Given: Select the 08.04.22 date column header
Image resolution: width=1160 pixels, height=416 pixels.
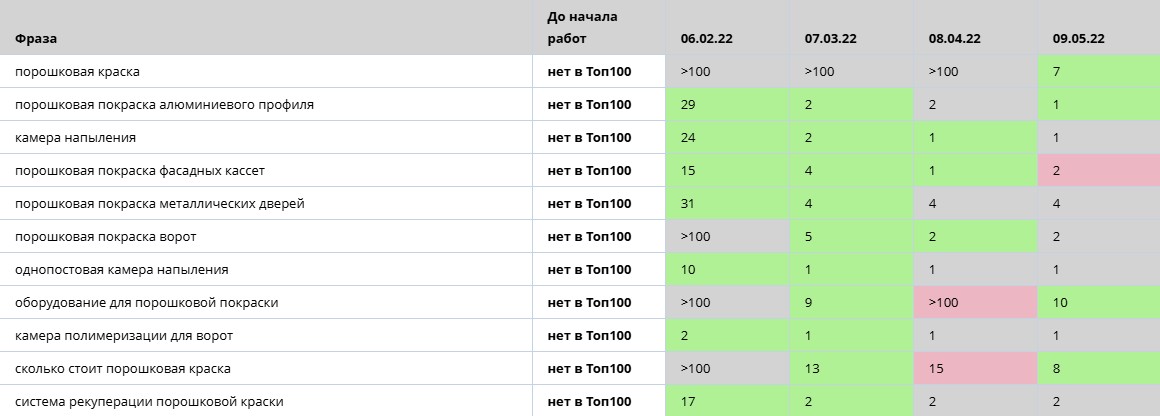Looking at the screenshot, I should click(x=955, y=39).
